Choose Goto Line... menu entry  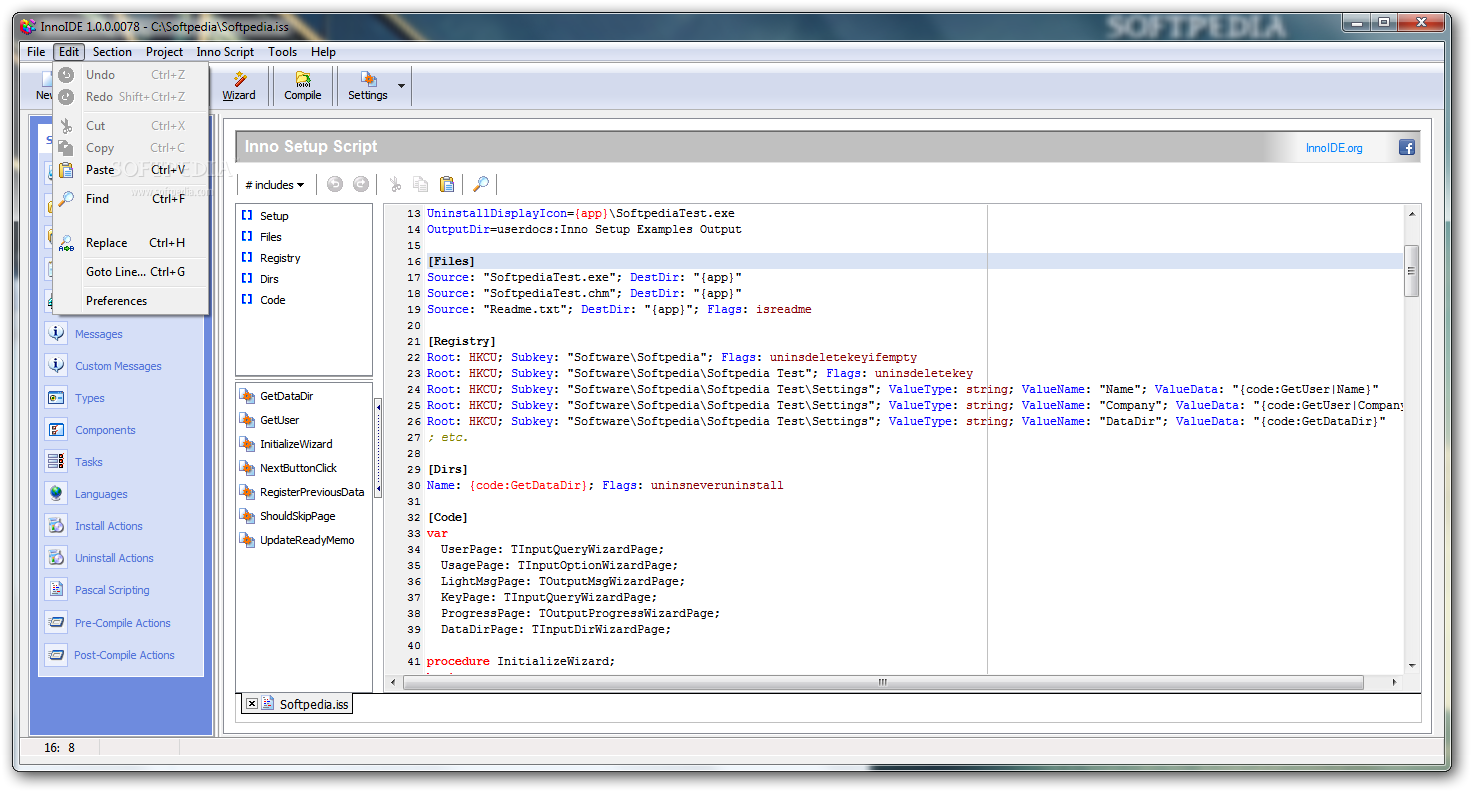coord(130,272)
